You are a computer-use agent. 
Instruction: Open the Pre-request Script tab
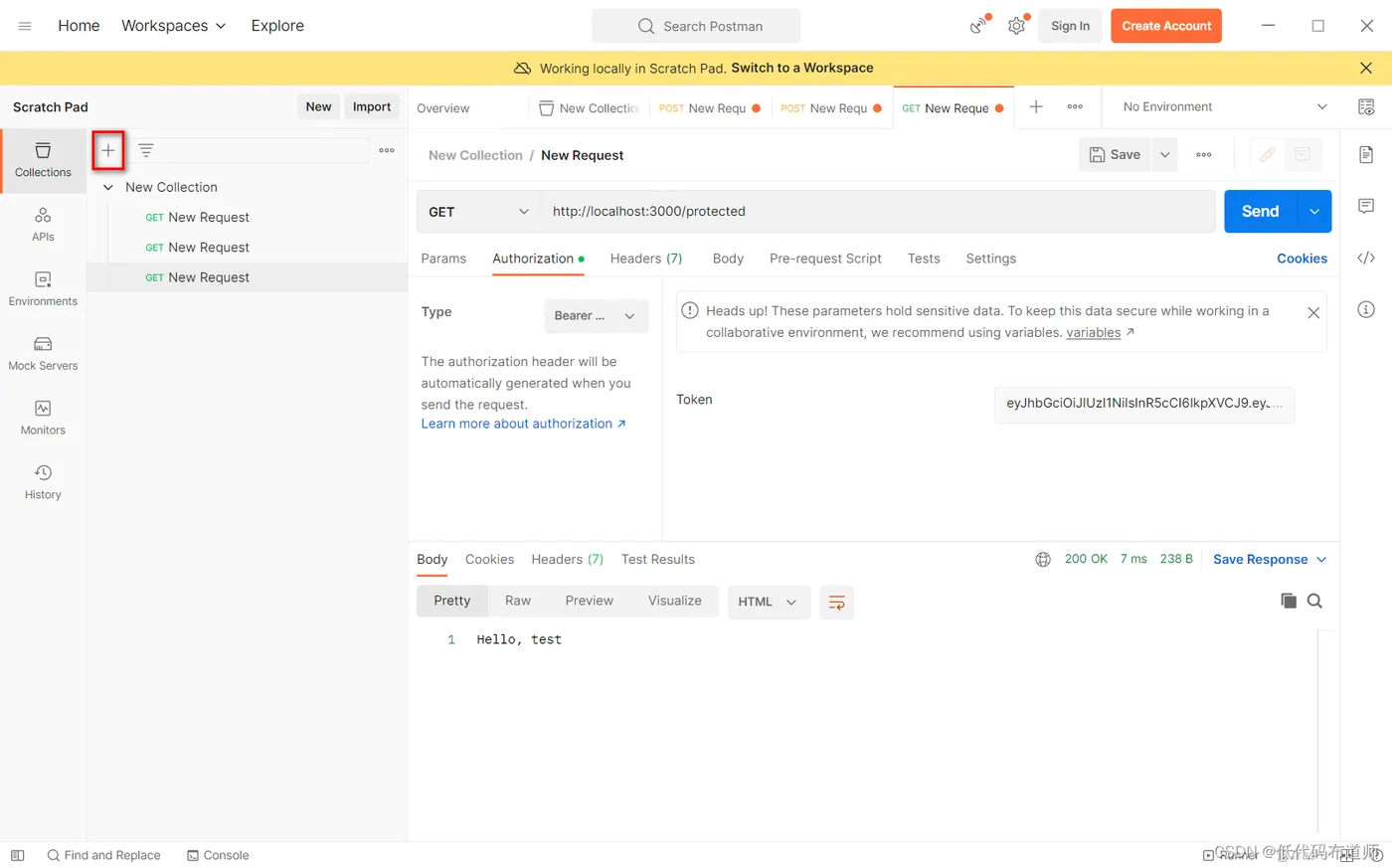pos(825,259)
